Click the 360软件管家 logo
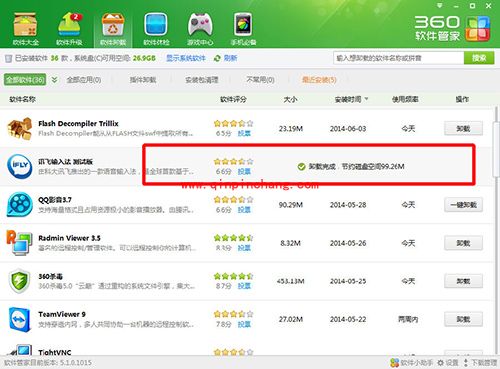This screenshot has width=500, height=369. click(452, 28)
